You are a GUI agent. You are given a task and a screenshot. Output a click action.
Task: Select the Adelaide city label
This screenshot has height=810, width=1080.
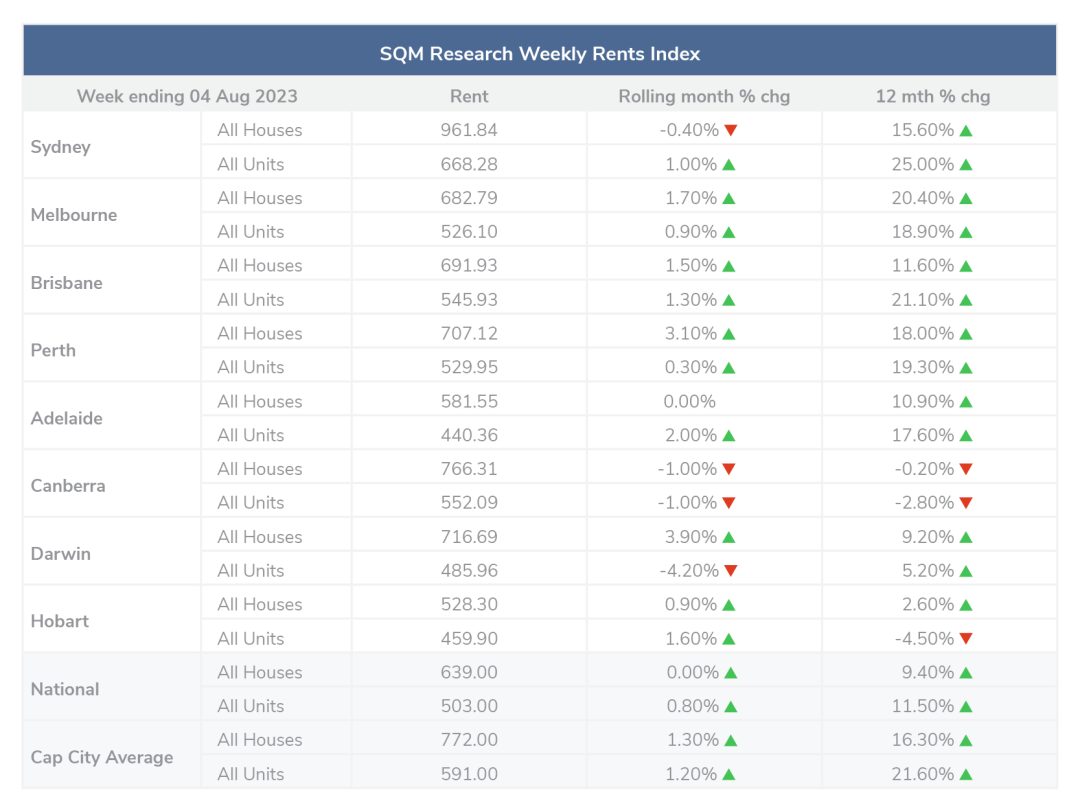pos(67,419)
